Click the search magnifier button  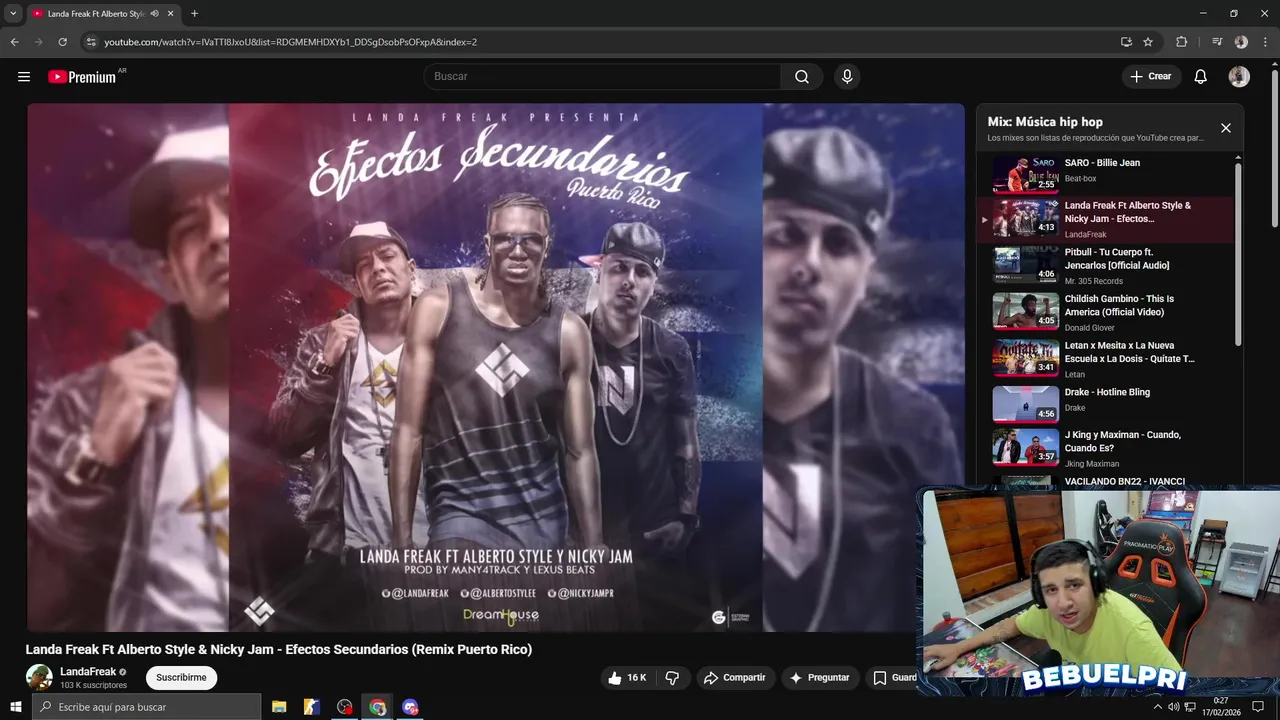click(802, 77)
